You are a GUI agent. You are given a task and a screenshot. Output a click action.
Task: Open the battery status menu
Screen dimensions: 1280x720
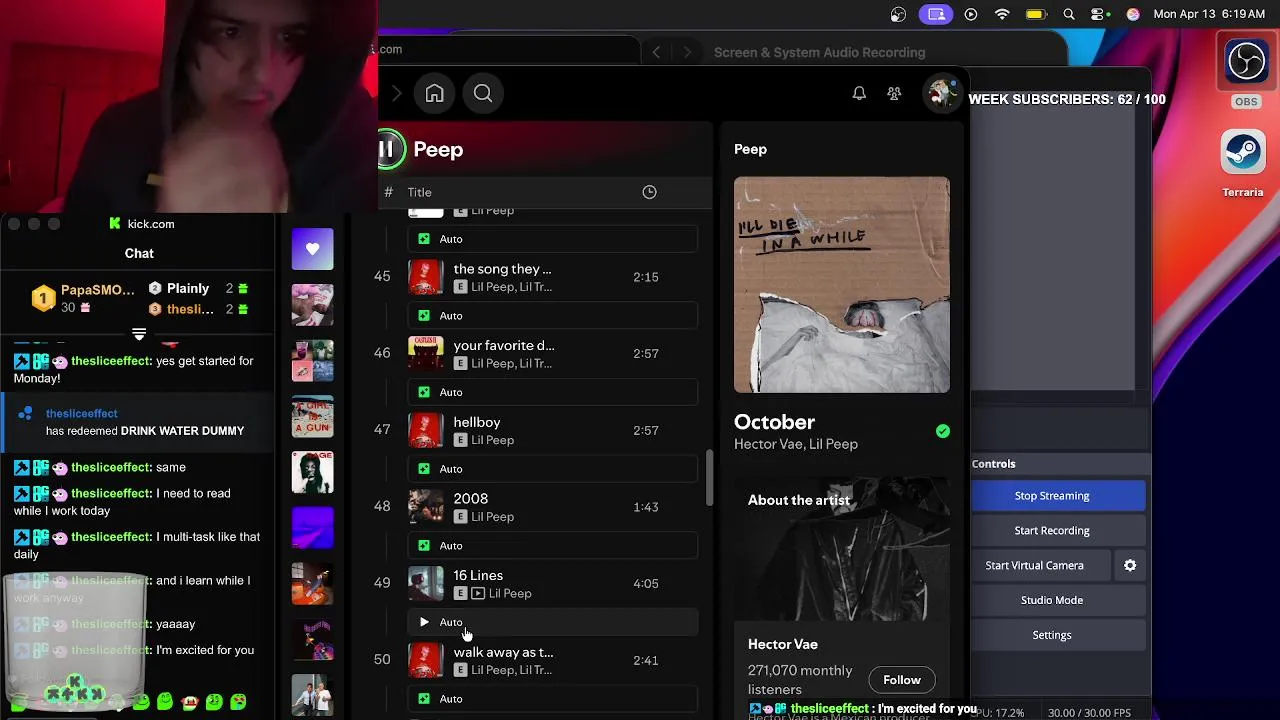(x=1035, y=14)
